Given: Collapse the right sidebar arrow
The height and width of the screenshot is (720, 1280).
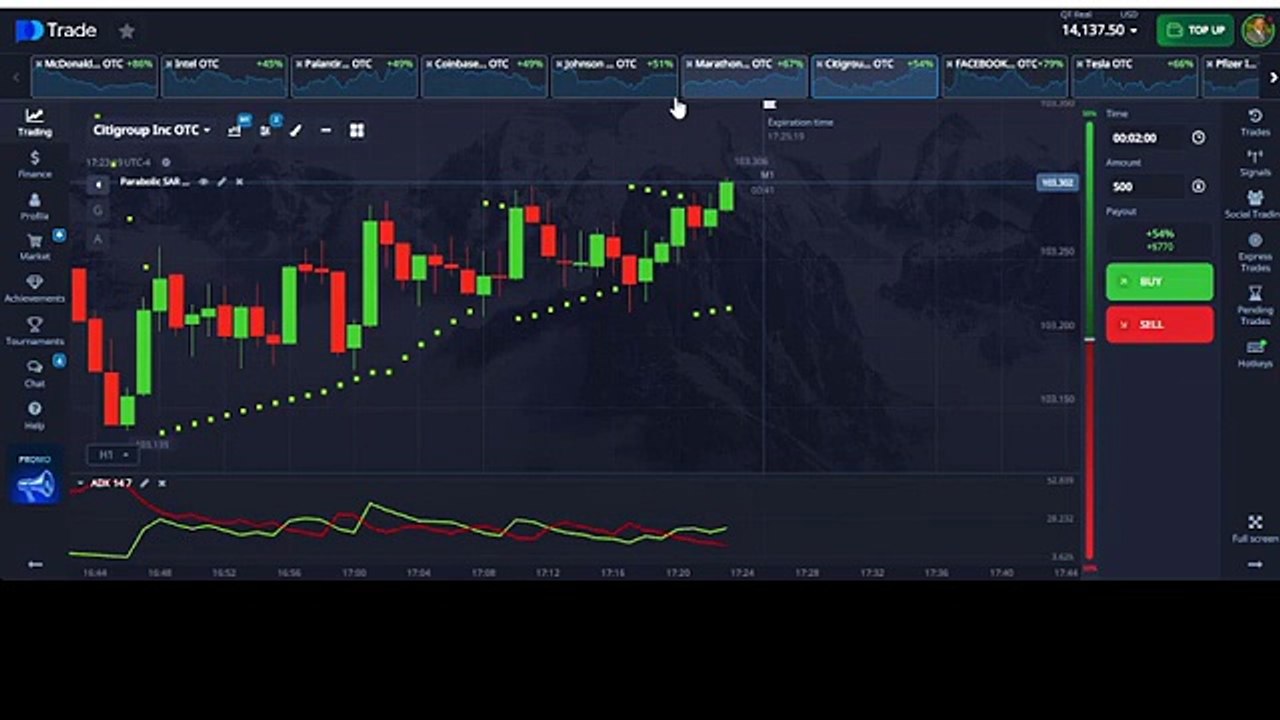Looking at the screenshot, I should click(1255, 565).
